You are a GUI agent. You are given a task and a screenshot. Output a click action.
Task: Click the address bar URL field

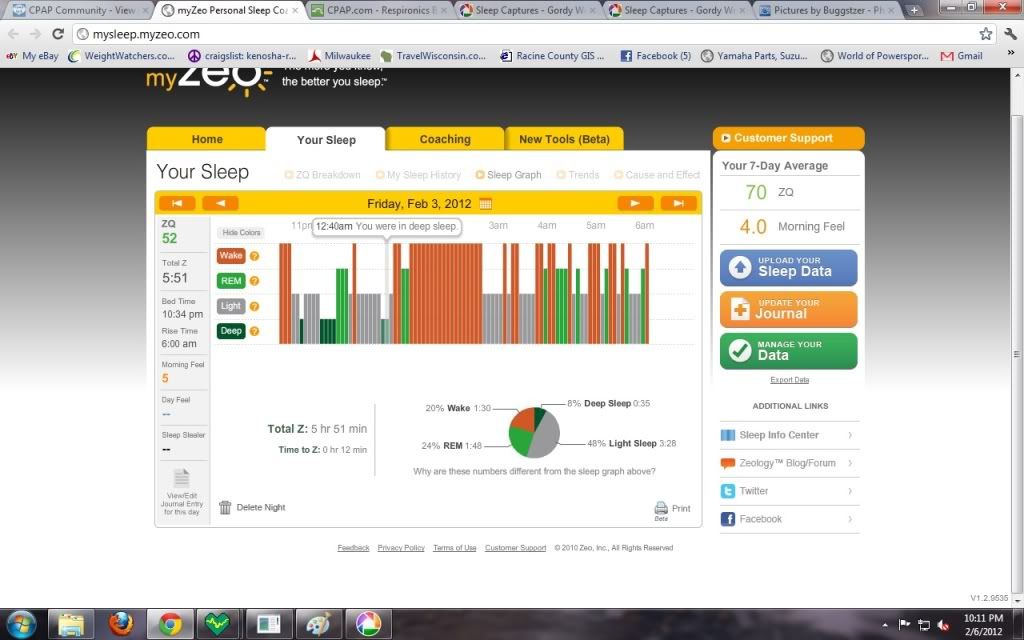coord(526,34)
